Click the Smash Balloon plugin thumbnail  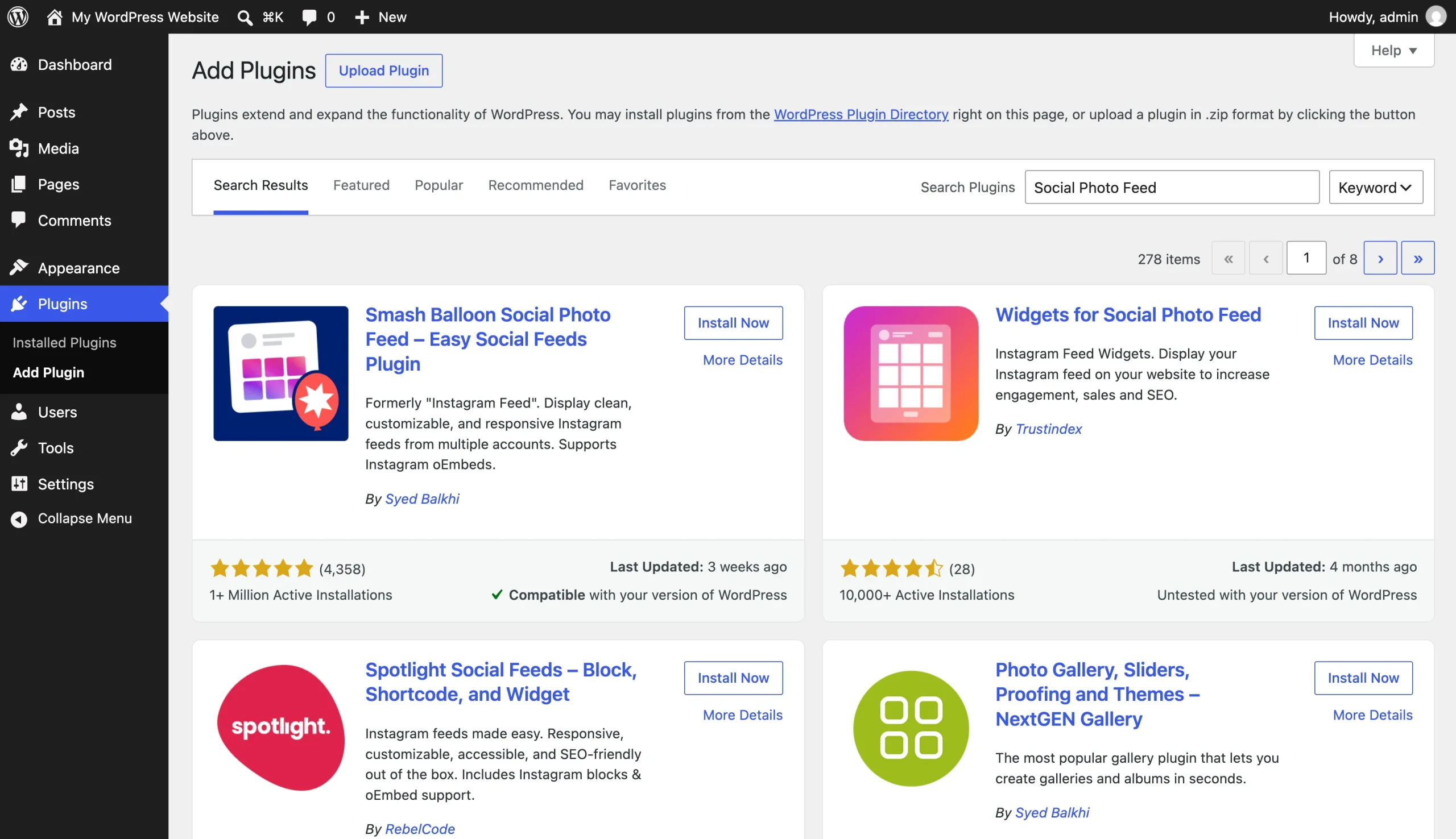coord(281,373)
